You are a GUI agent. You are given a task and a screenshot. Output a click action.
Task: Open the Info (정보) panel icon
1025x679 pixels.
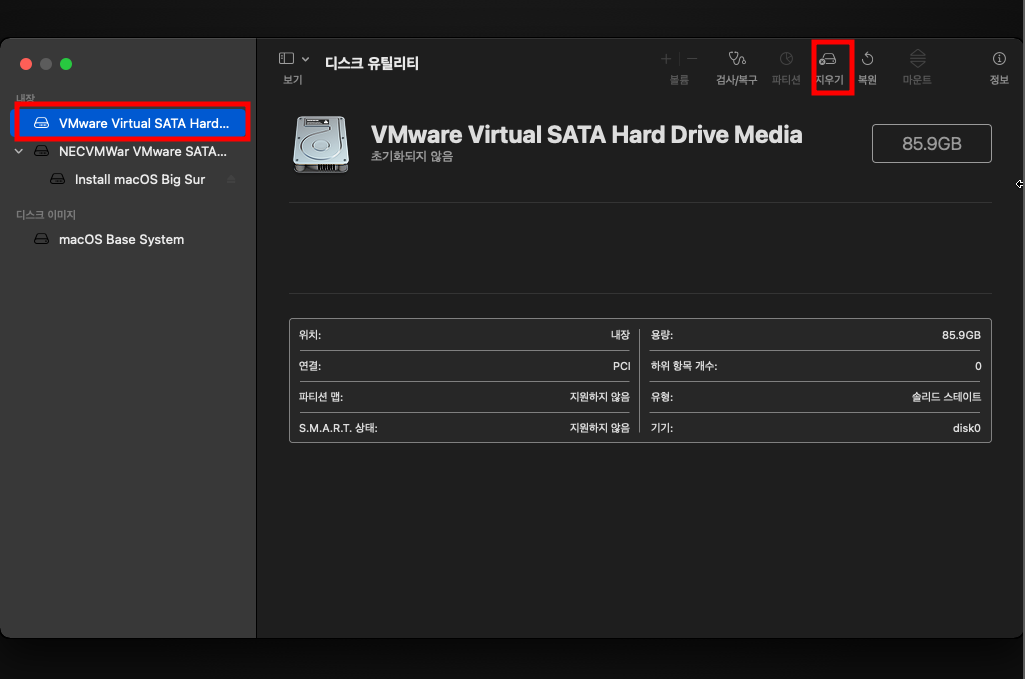[999, 59]
